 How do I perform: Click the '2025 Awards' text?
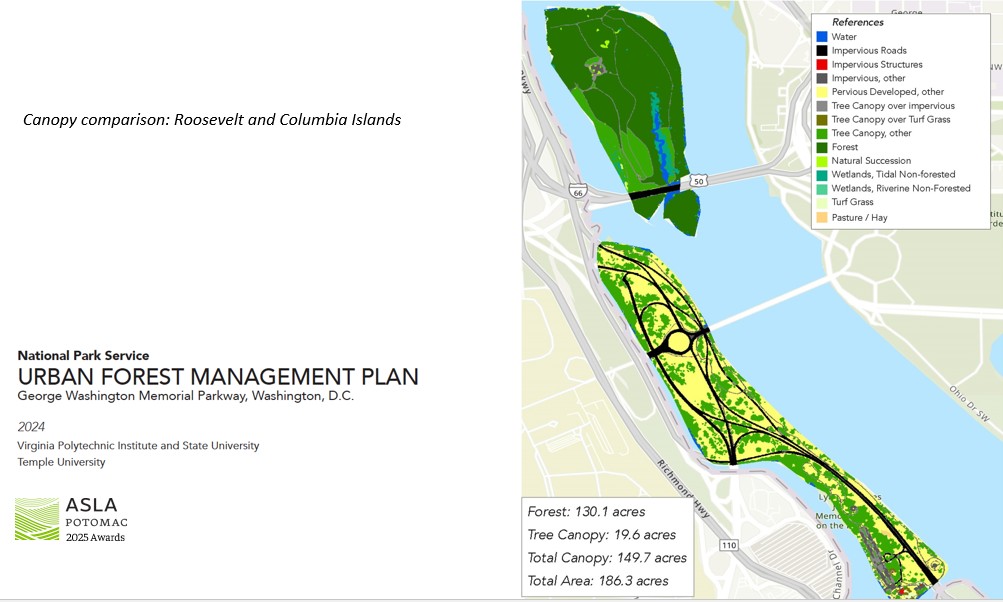(x=95, y=537)
